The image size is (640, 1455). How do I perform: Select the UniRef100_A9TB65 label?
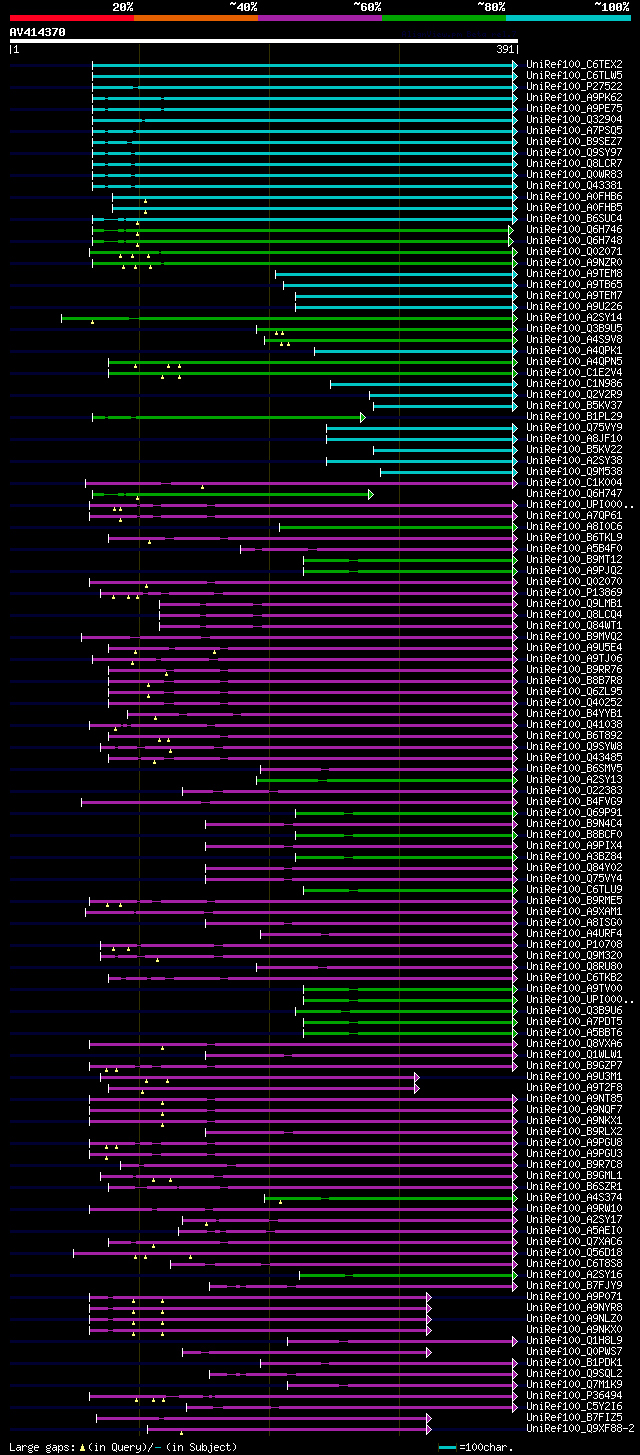[x=574, y=284]
